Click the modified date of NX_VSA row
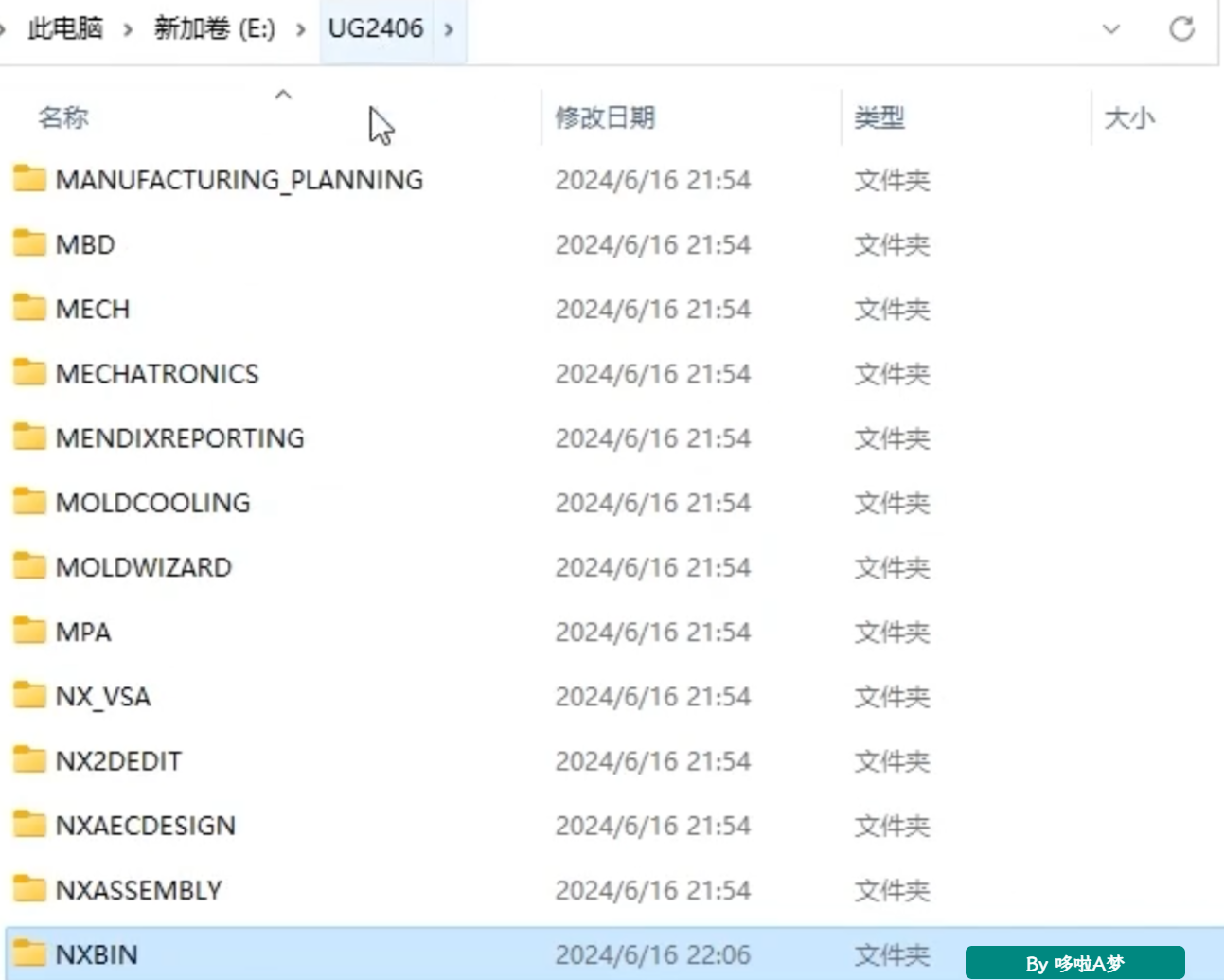This screenshot has width=1224, height=980. [653, 697]
